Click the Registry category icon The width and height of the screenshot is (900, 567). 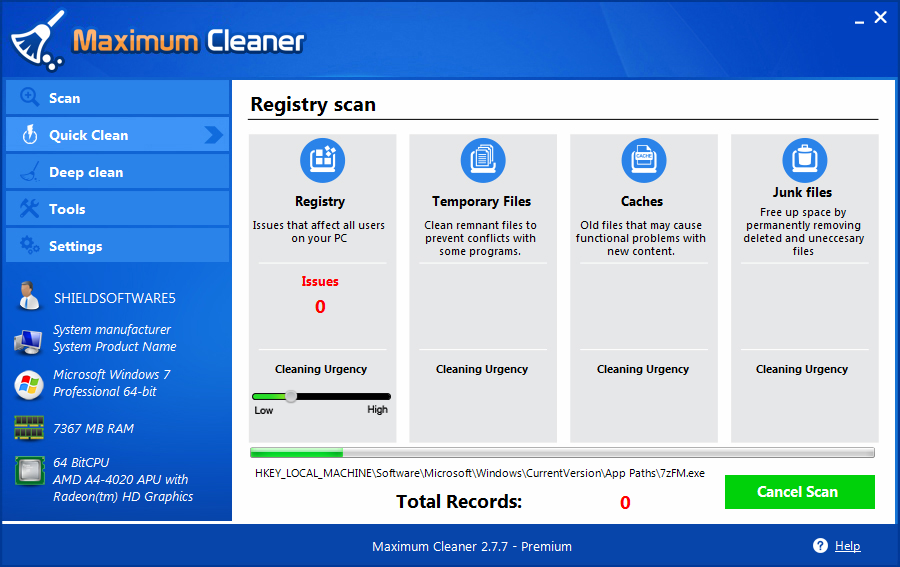click(323, 160)
